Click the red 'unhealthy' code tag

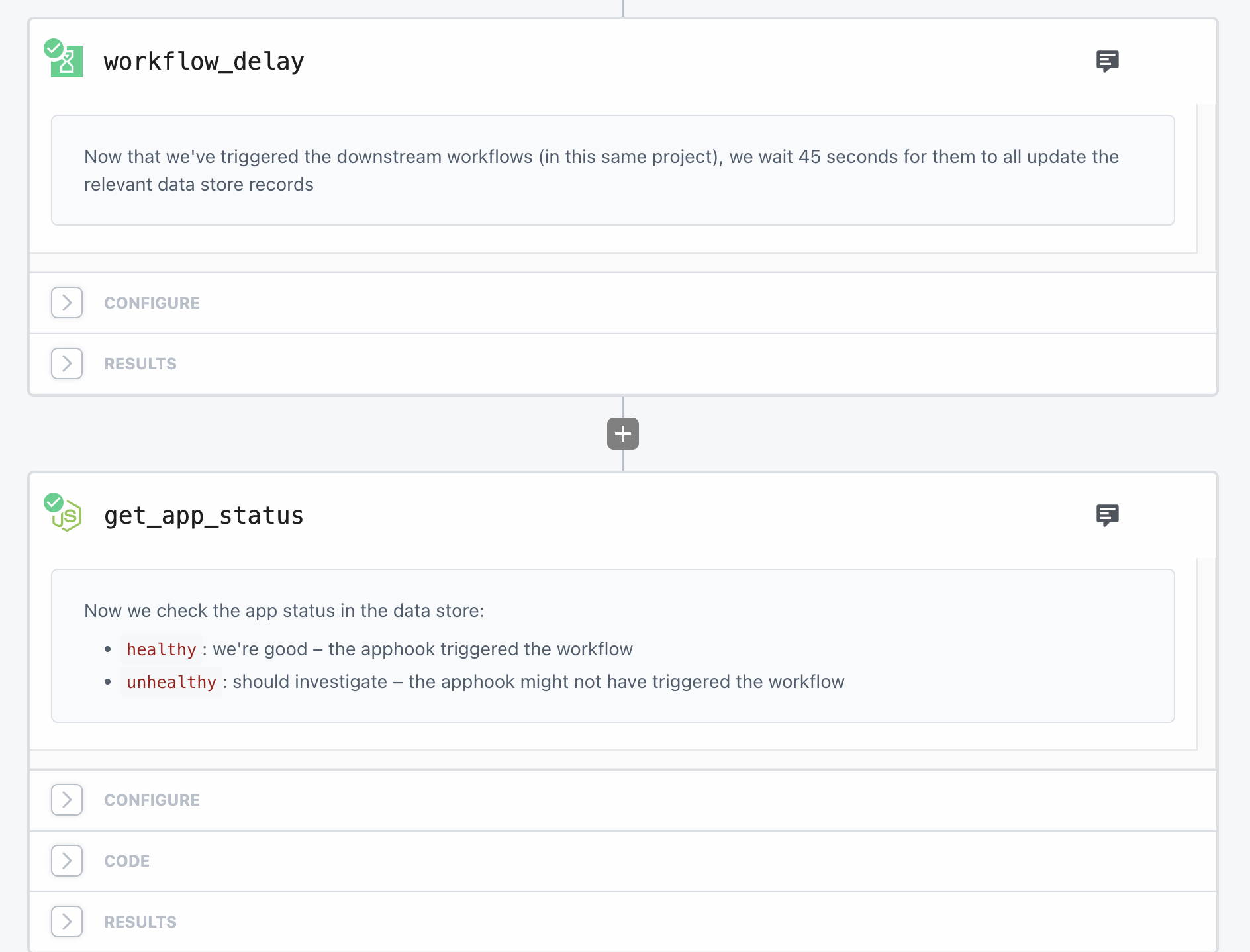(171, 682)
